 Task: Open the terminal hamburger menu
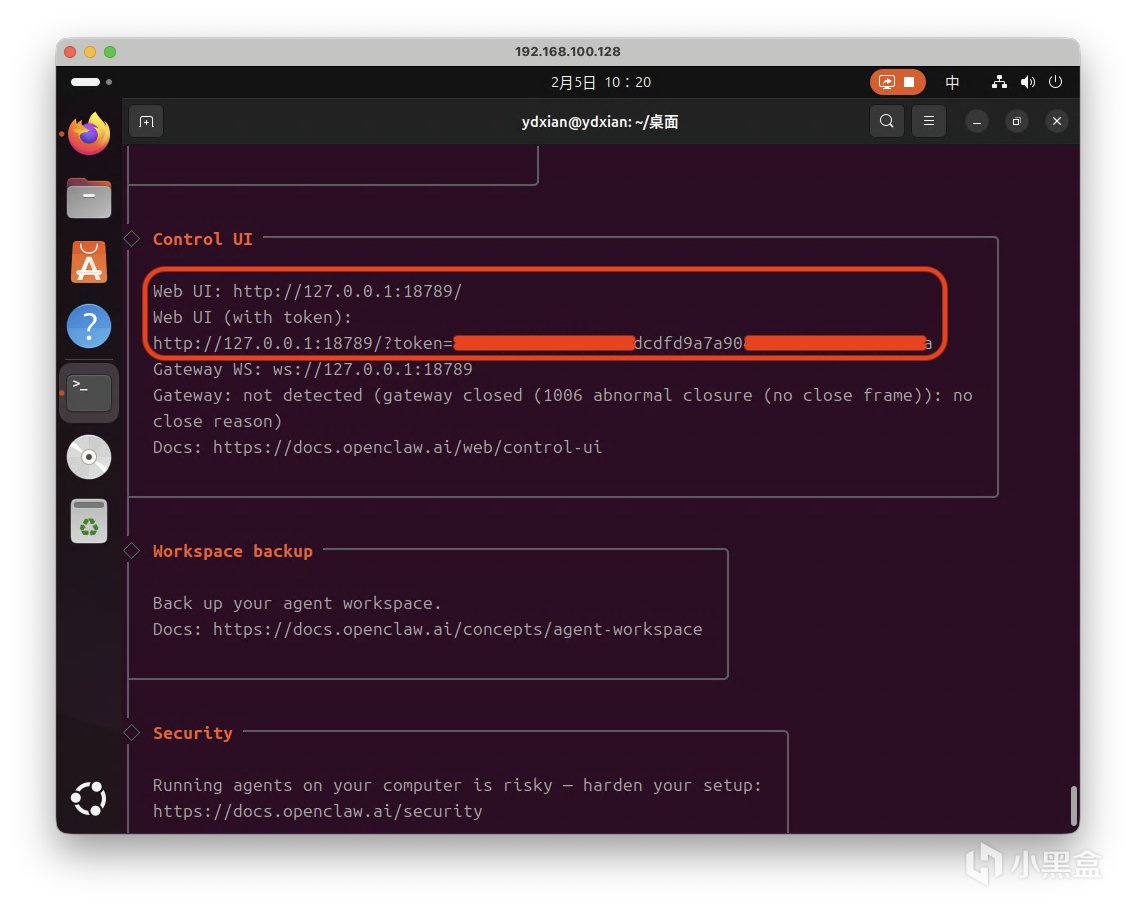pyautogui.click(x=929, y=122)
